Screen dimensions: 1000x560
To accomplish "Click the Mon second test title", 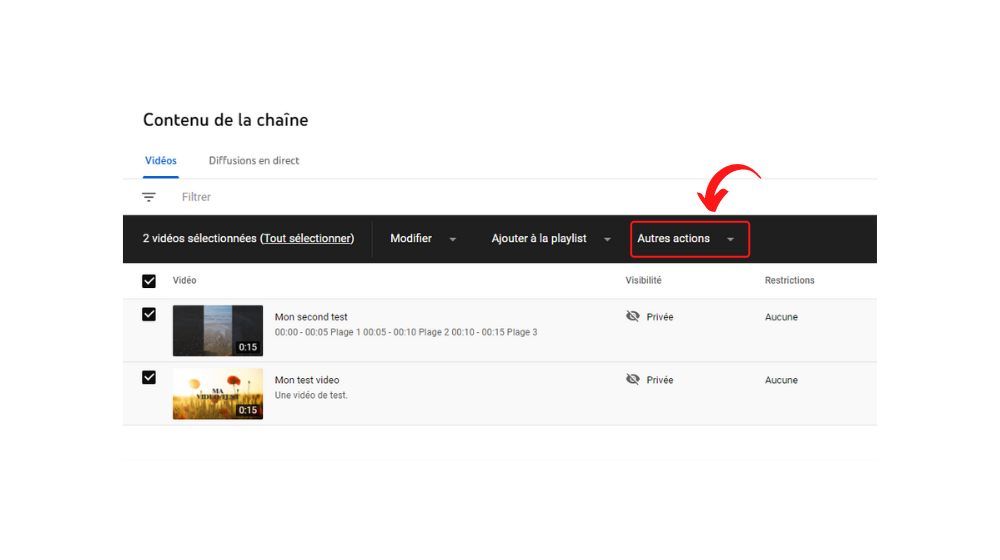I will tap(311, 317).
